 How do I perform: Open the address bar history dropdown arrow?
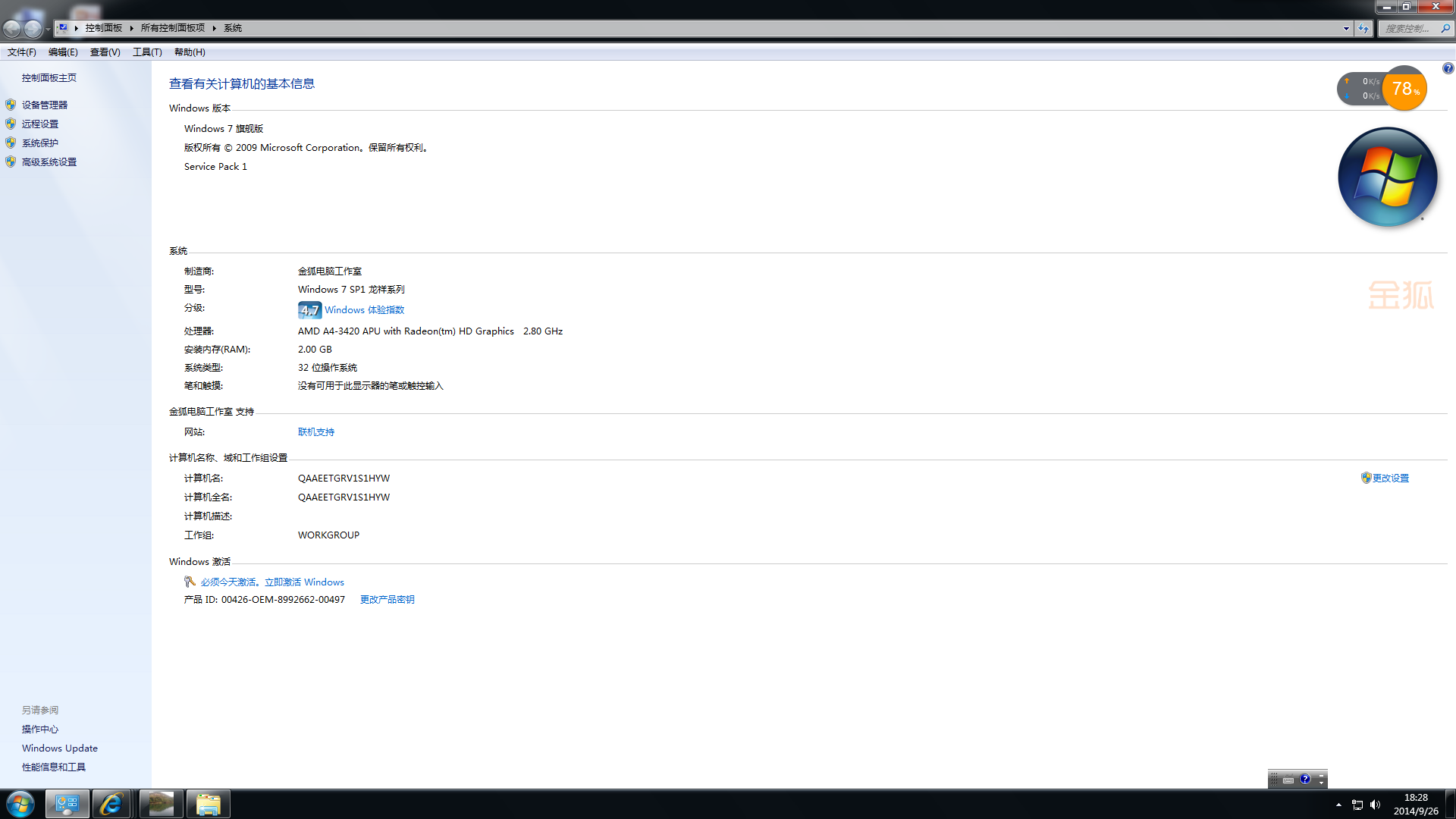1346,28
